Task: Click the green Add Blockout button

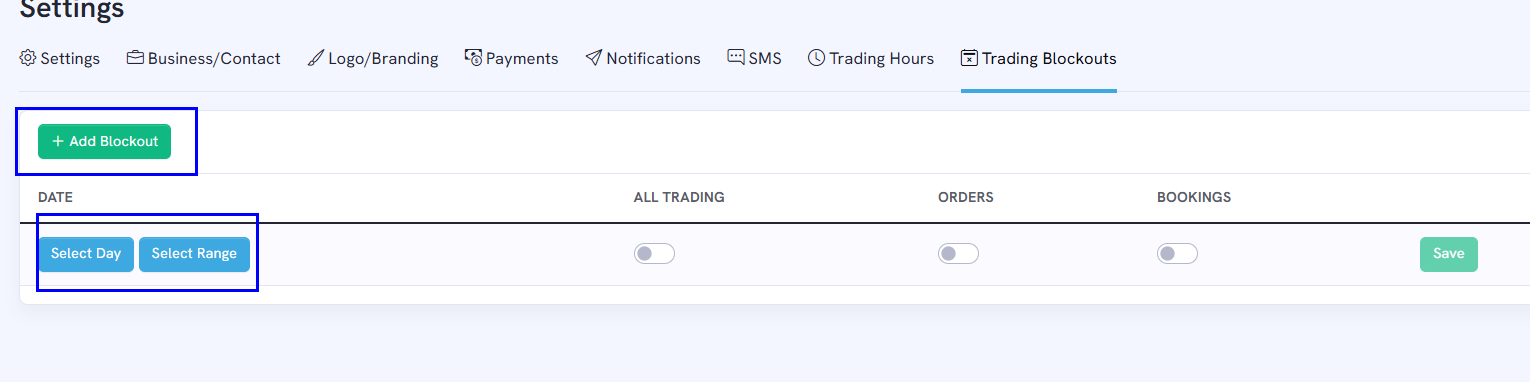Action: (105, 142)
